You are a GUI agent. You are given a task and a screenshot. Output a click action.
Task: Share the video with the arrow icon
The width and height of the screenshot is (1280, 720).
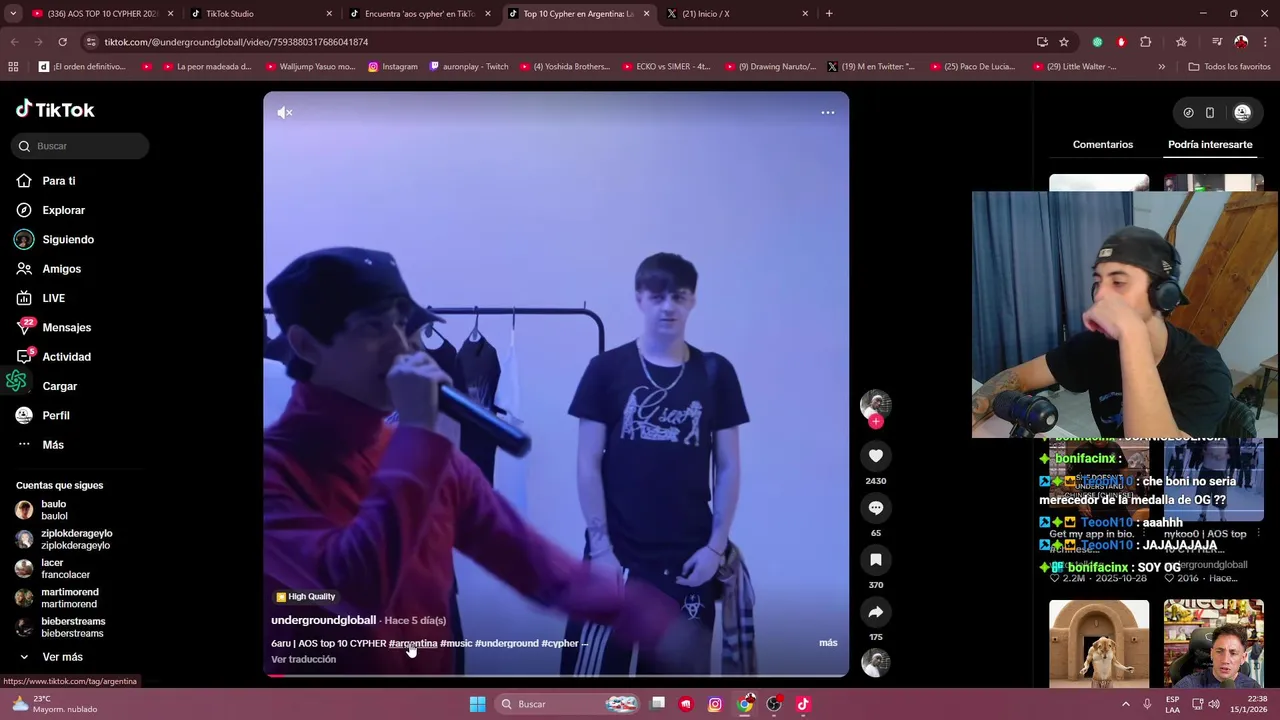(x=876, y=612)
